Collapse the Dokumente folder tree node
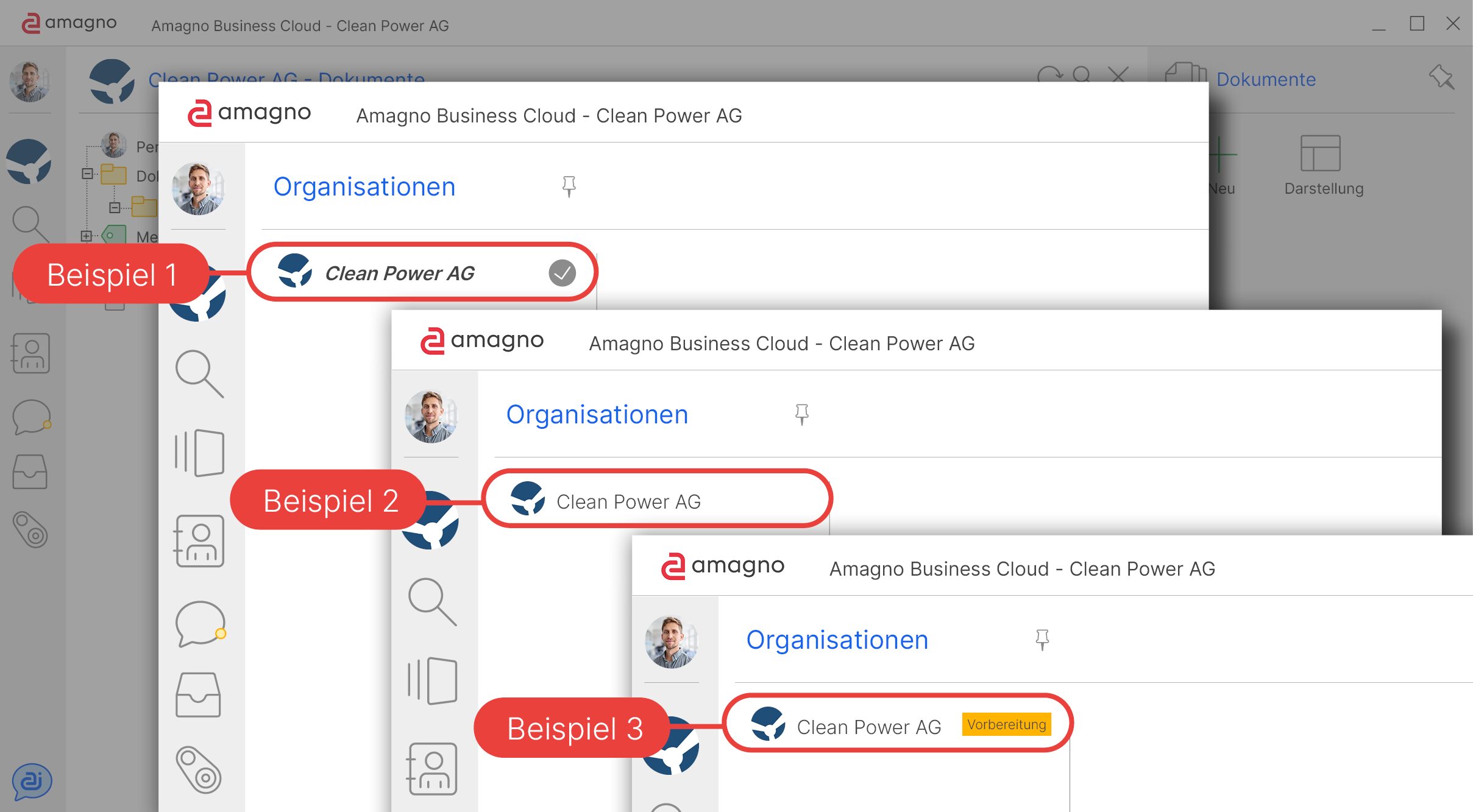The image size is (1473, 812). pyautogui.click(x=87, y=174)
